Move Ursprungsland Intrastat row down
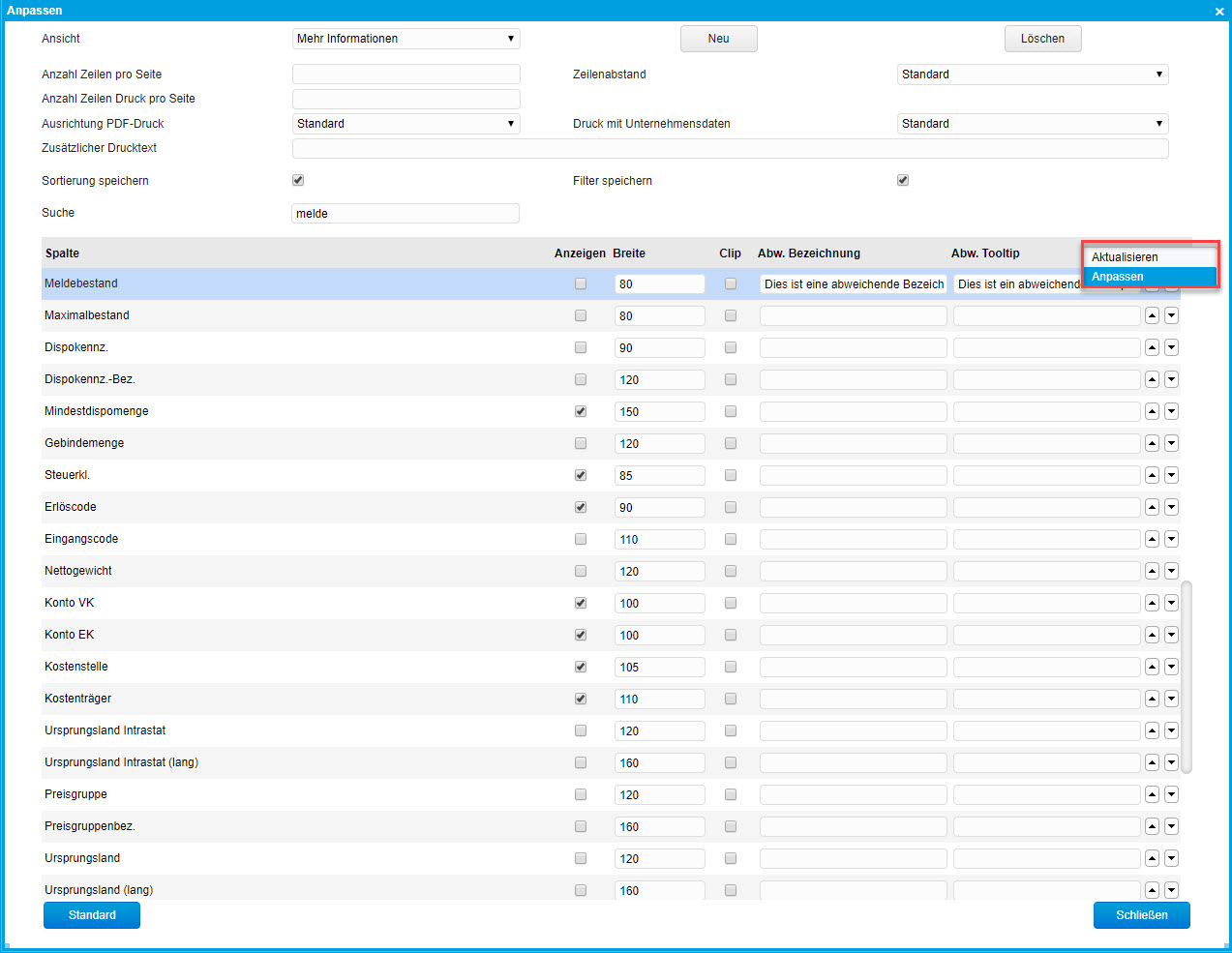The image size is (1232, 953). click(1171, 730)
